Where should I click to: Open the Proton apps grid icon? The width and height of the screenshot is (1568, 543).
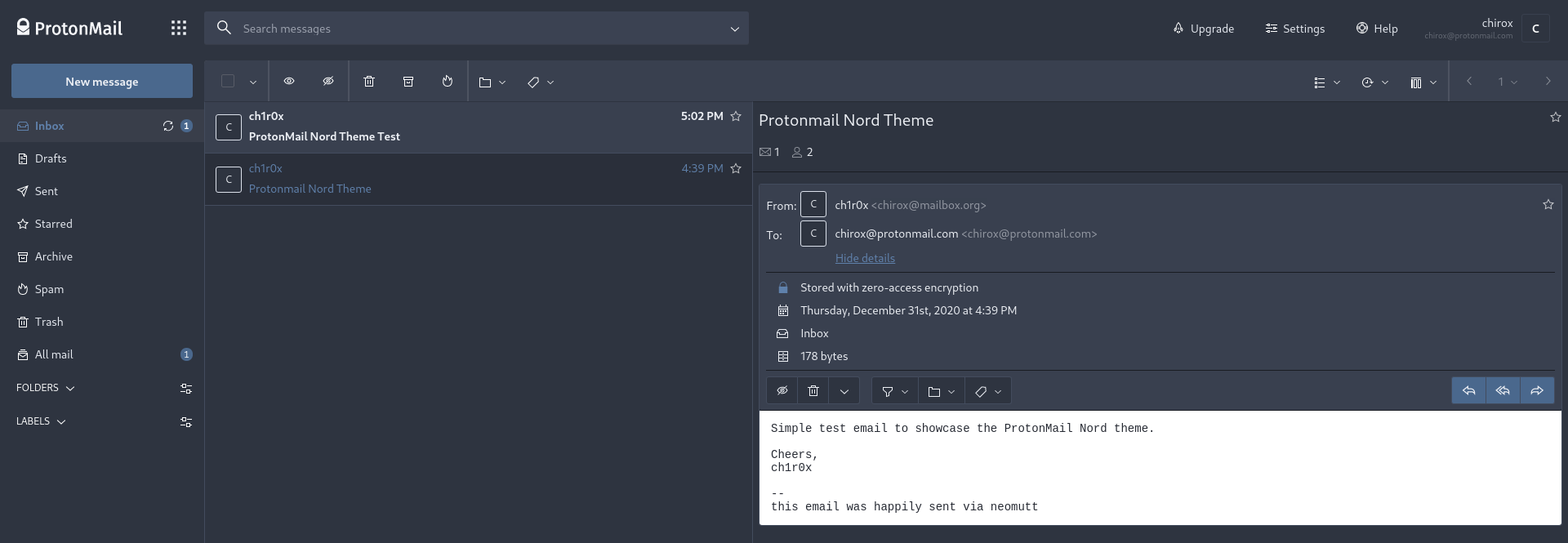click(179, 29)
